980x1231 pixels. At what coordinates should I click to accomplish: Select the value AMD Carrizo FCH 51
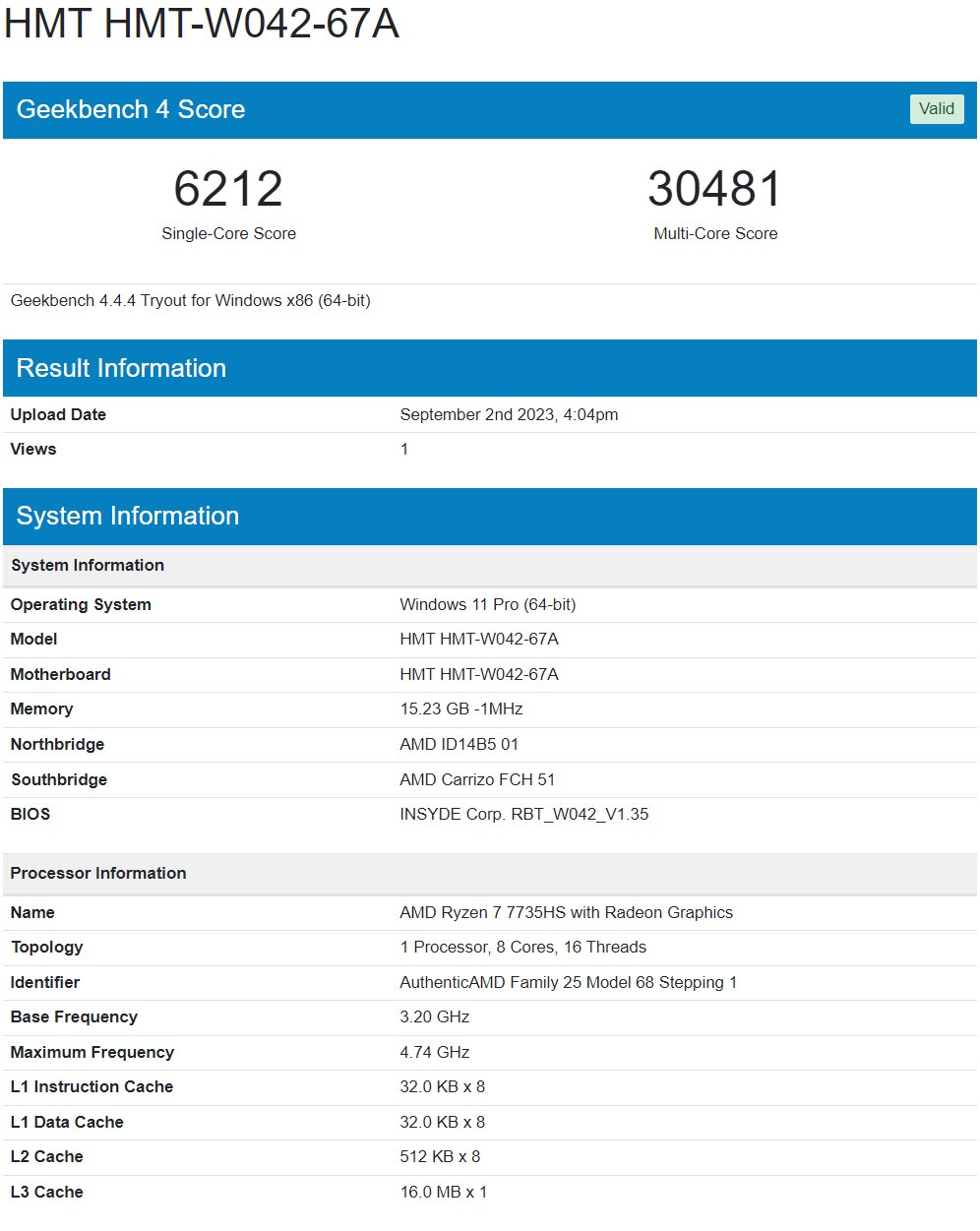[x=477, y=779]
